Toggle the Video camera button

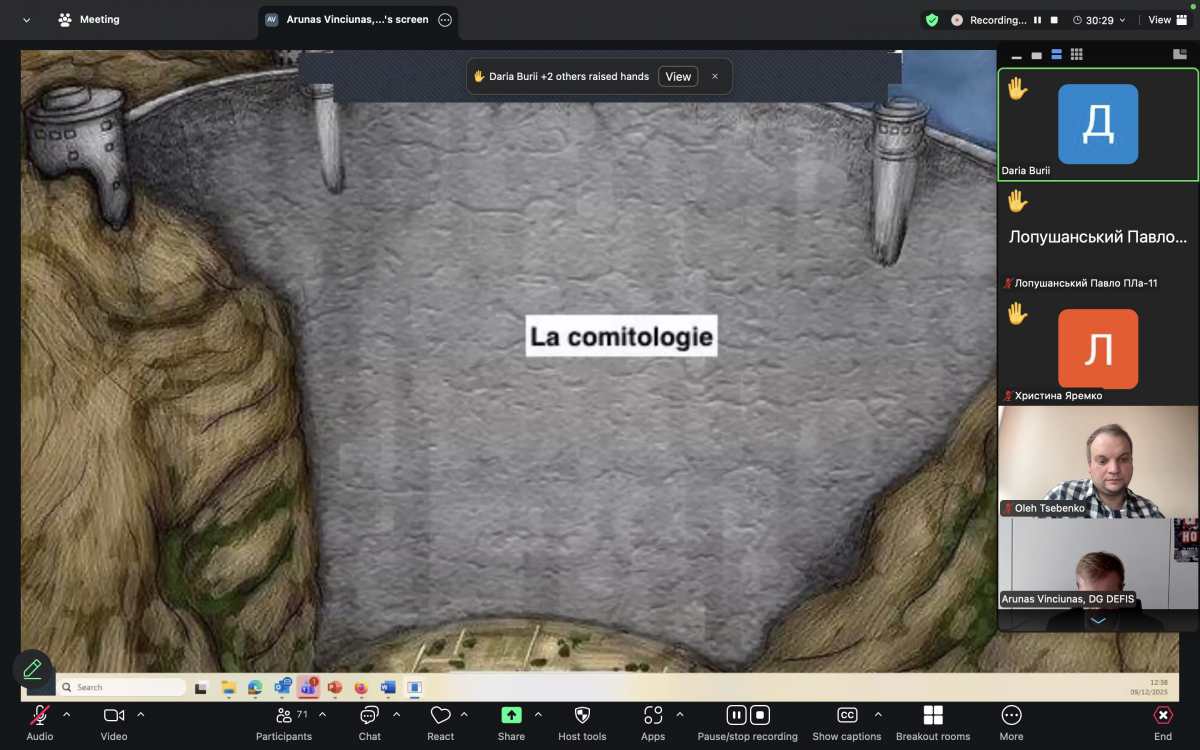tap(114, 716)
